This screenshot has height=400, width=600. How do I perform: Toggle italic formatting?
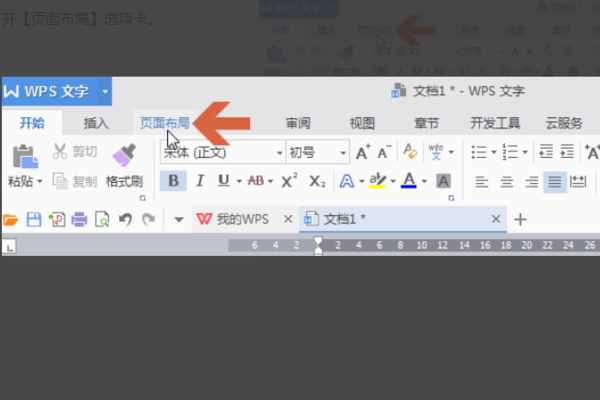click(199, 181)
